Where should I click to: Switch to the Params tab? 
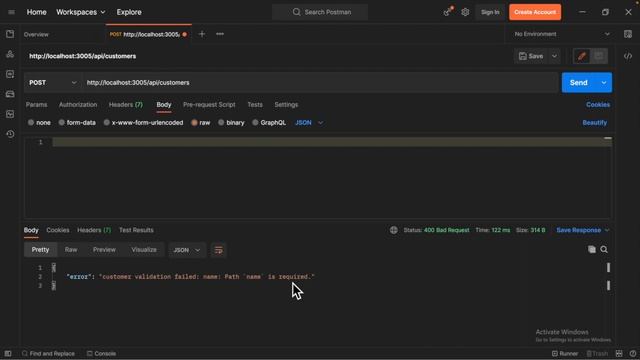[36, 104]
